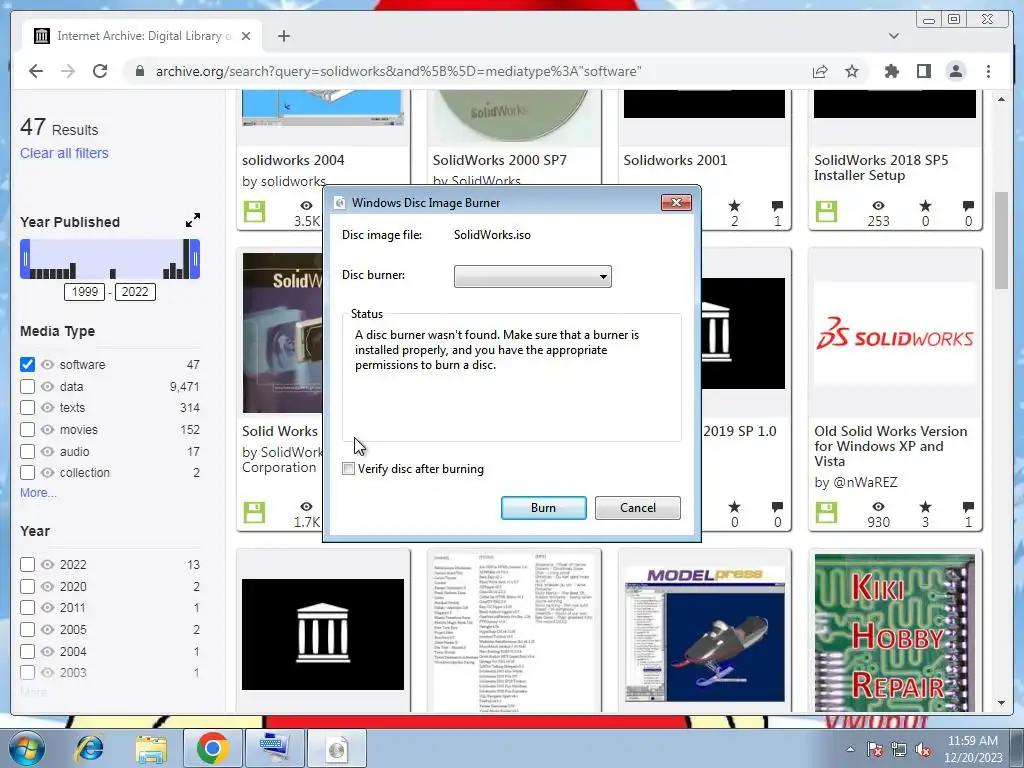Click the address bar URL
Viewport: 1024px width, 768px height.
click(398, 71)
